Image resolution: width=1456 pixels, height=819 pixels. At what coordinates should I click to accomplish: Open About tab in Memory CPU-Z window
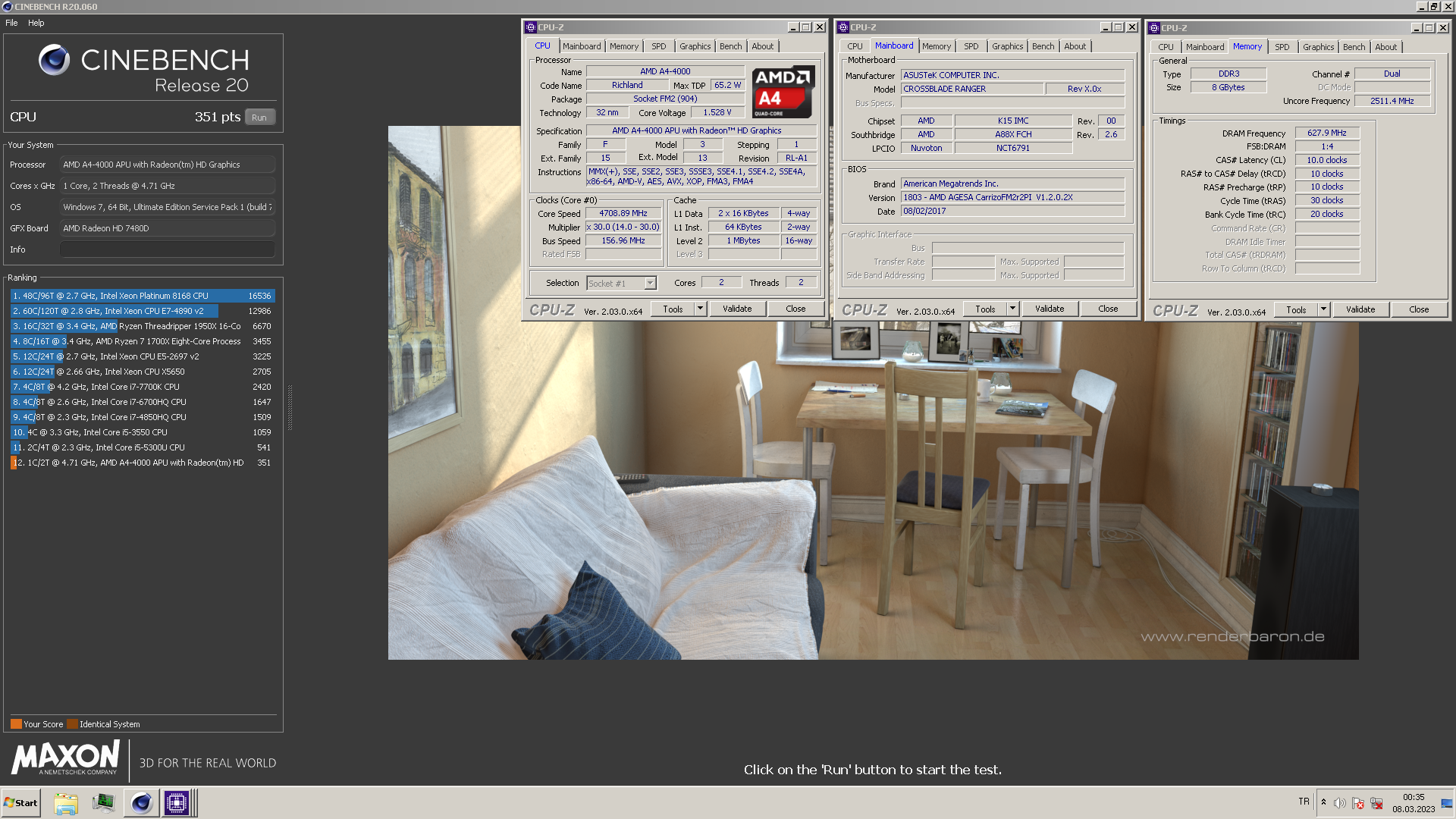1385,47
